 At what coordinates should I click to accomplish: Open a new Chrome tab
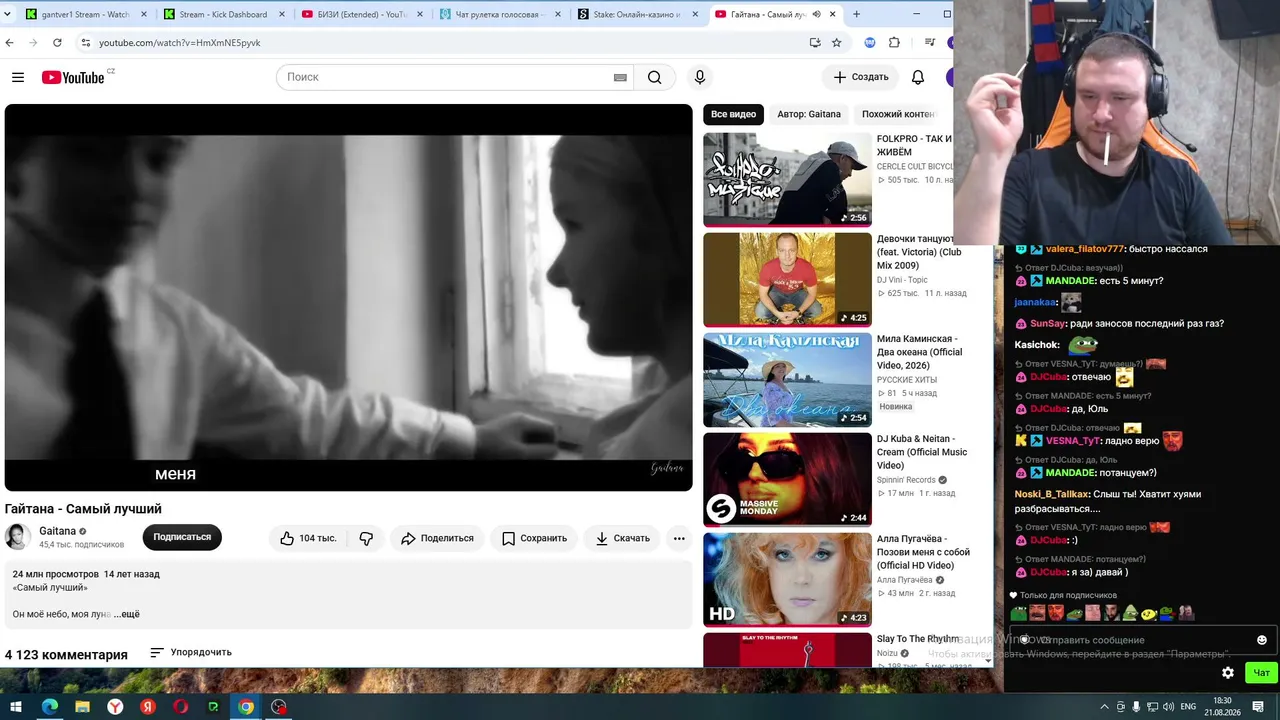point(856,14)
